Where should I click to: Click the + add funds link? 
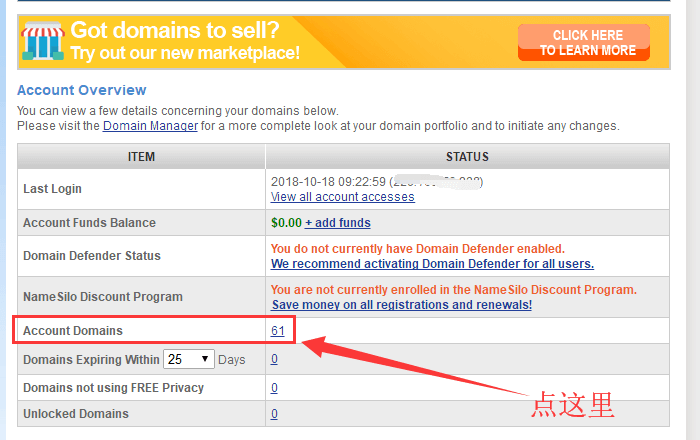click(337, 223)
